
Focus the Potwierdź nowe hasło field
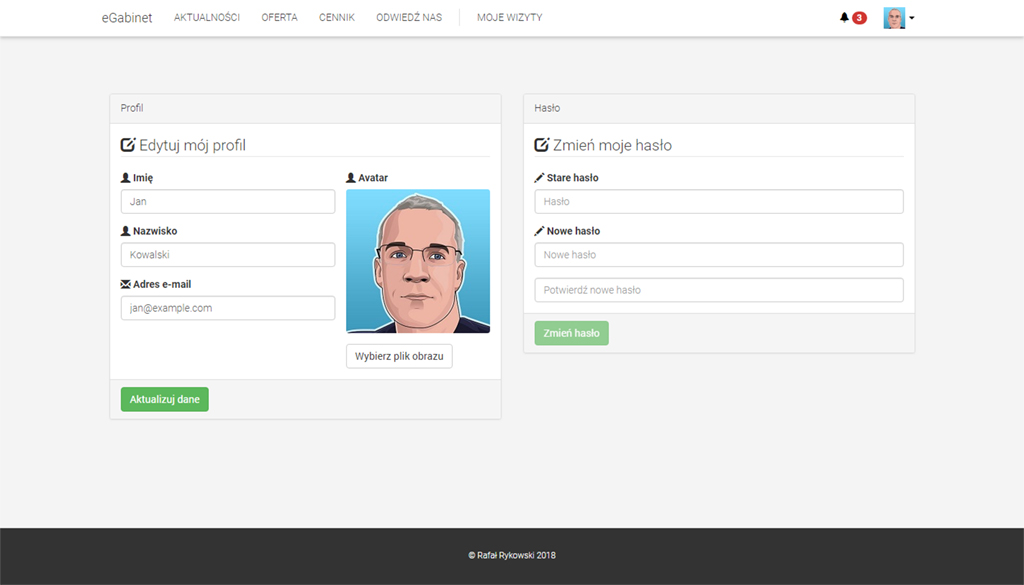[719, 290]
